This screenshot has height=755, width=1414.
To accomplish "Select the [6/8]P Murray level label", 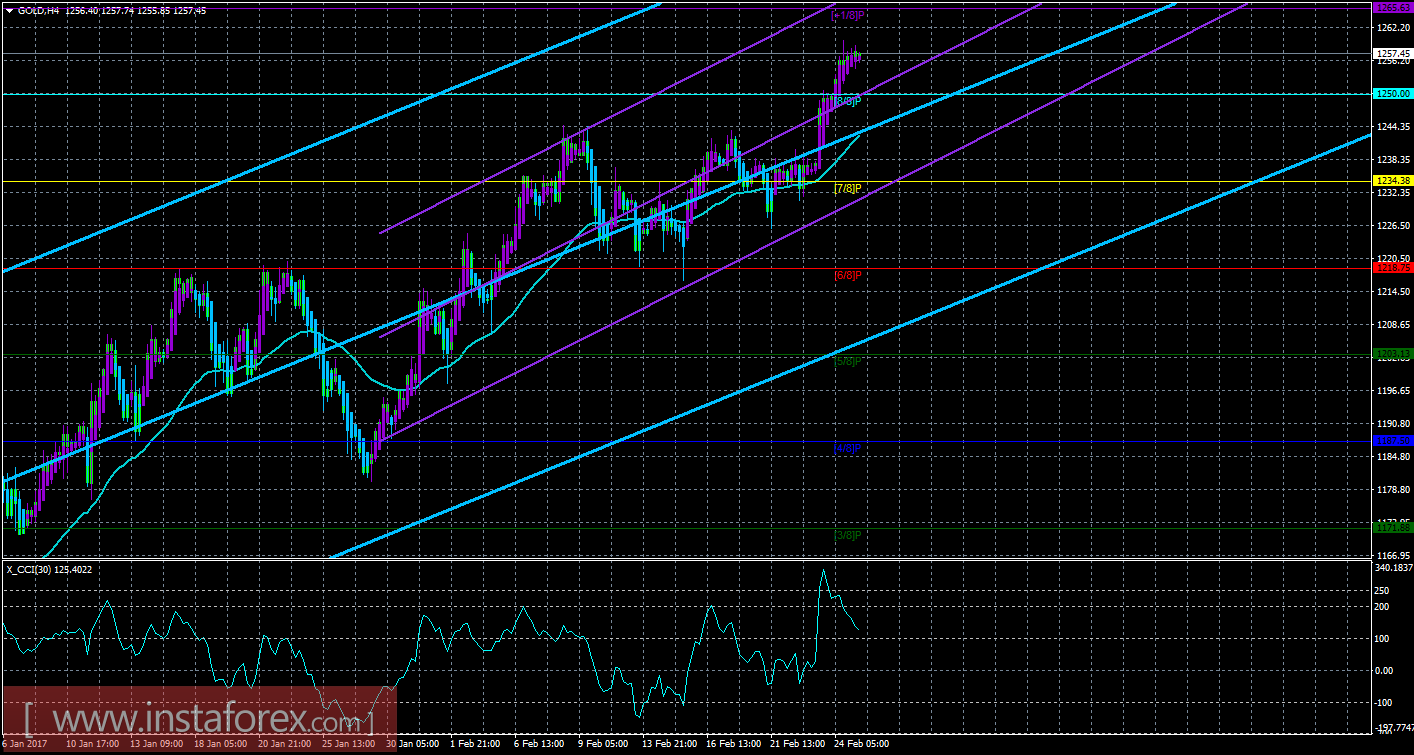I will coord(848,275).
